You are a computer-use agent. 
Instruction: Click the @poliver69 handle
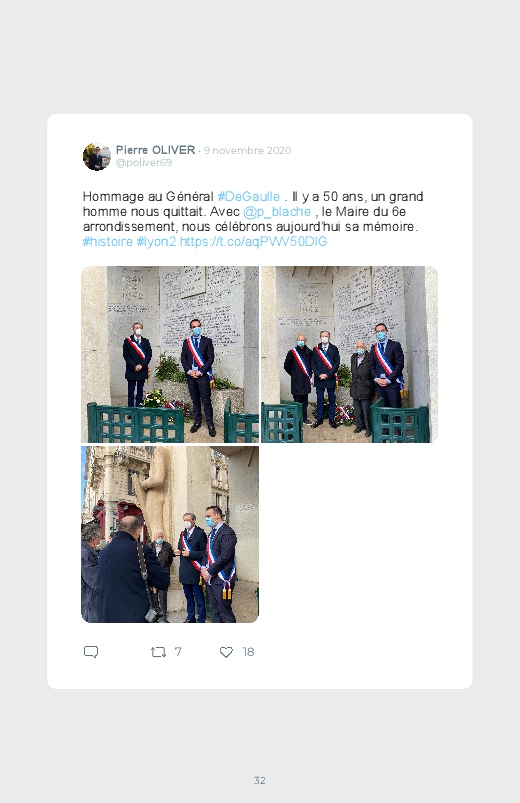point(143,162)
